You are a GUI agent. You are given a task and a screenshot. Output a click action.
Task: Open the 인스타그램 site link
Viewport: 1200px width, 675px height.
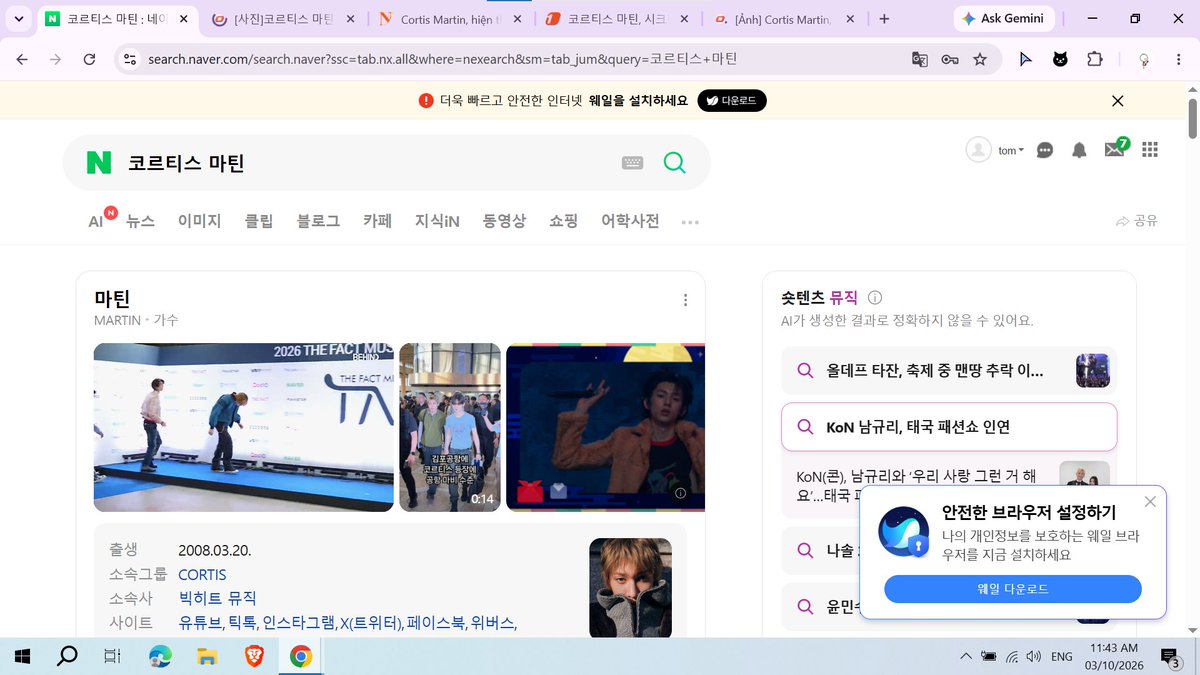(x=299, y=623)
